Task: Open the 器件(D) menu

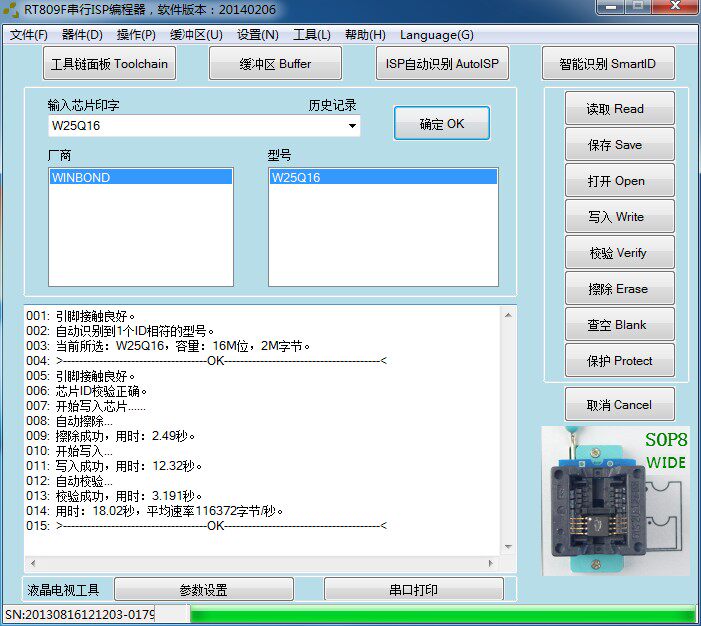Action: coord(82,35)
